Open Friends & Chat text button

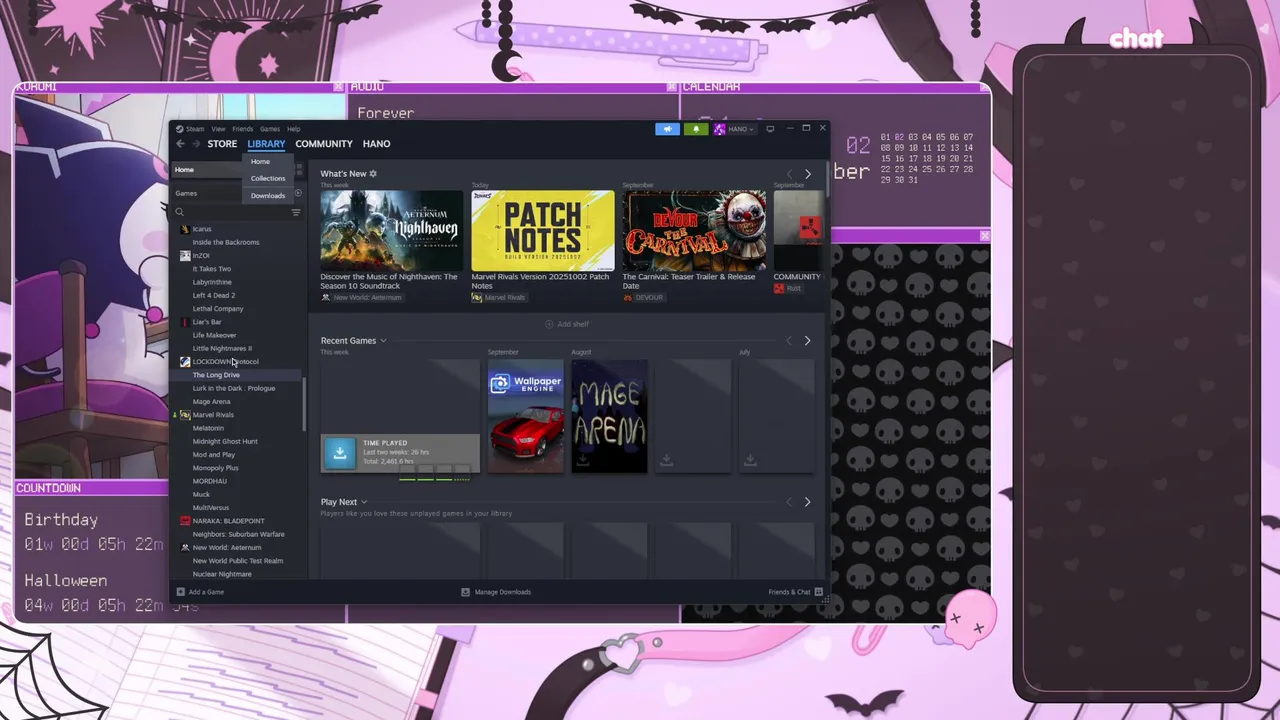click(789, 592)
